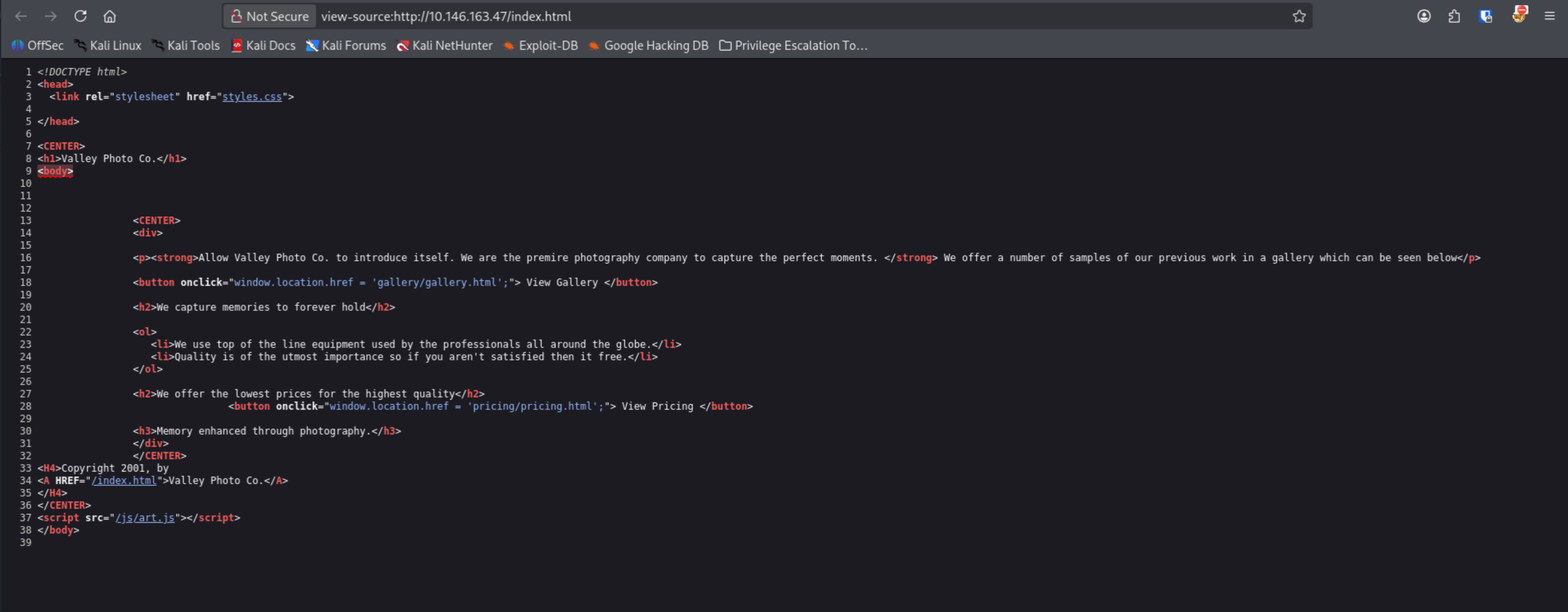Open the Extensions puzzle icon
The height and width of the screenshot is (612, 1568).
(1454, 17)
